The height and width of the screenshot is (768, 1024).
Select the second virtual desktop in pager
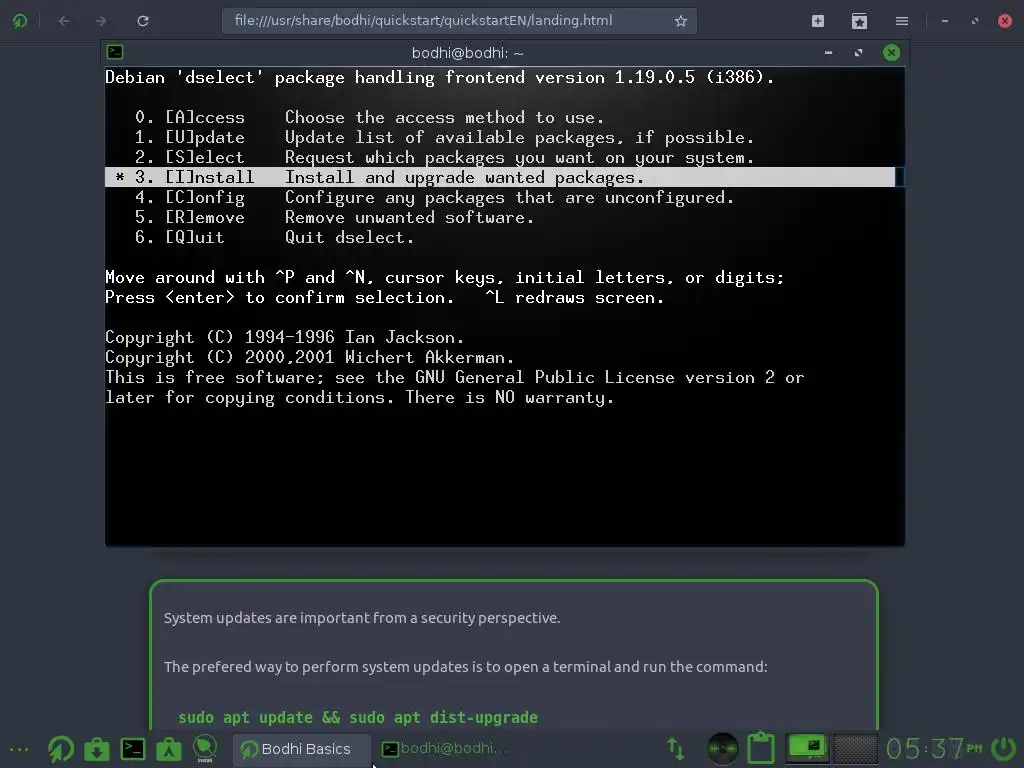[x=855, y=748]
